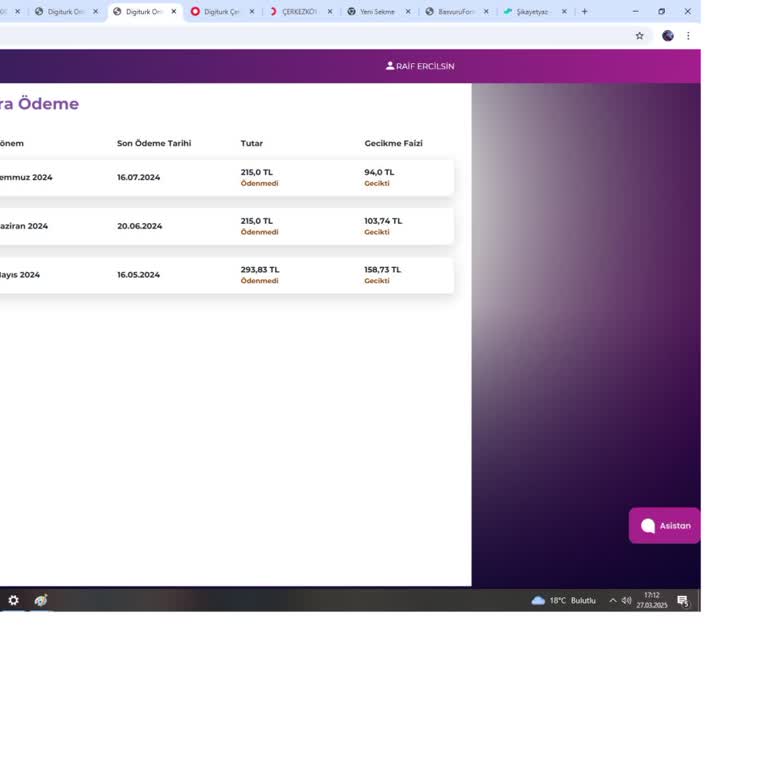Expand the hidden system tray icons chevron
This screenshot has width=768, height=768.
point(613,600)
